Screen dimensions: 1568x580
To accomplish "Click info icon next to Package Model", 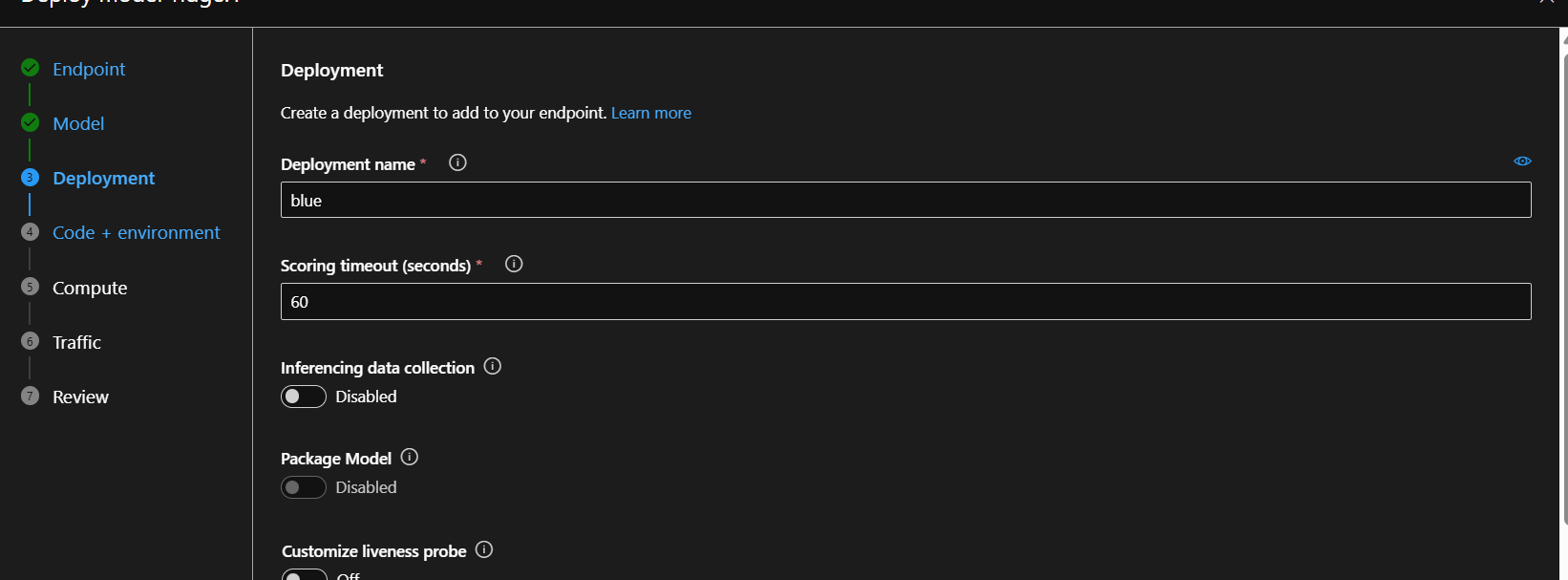I will pos(410,457).
